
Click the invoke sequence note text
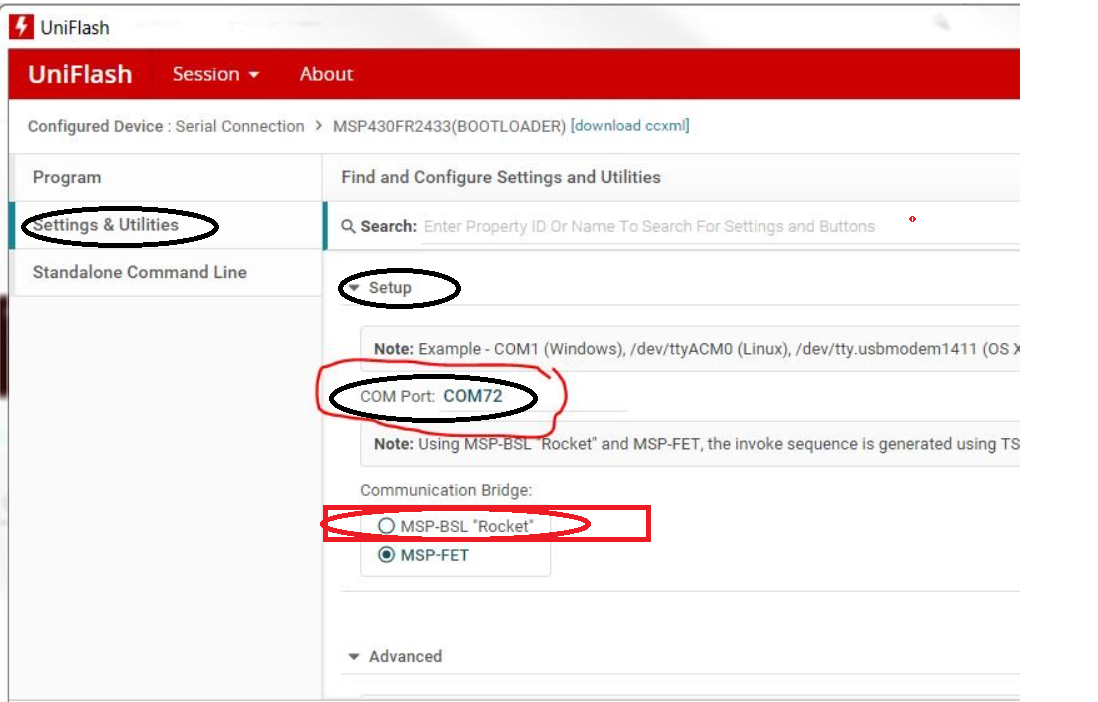(x=697, y=444)
